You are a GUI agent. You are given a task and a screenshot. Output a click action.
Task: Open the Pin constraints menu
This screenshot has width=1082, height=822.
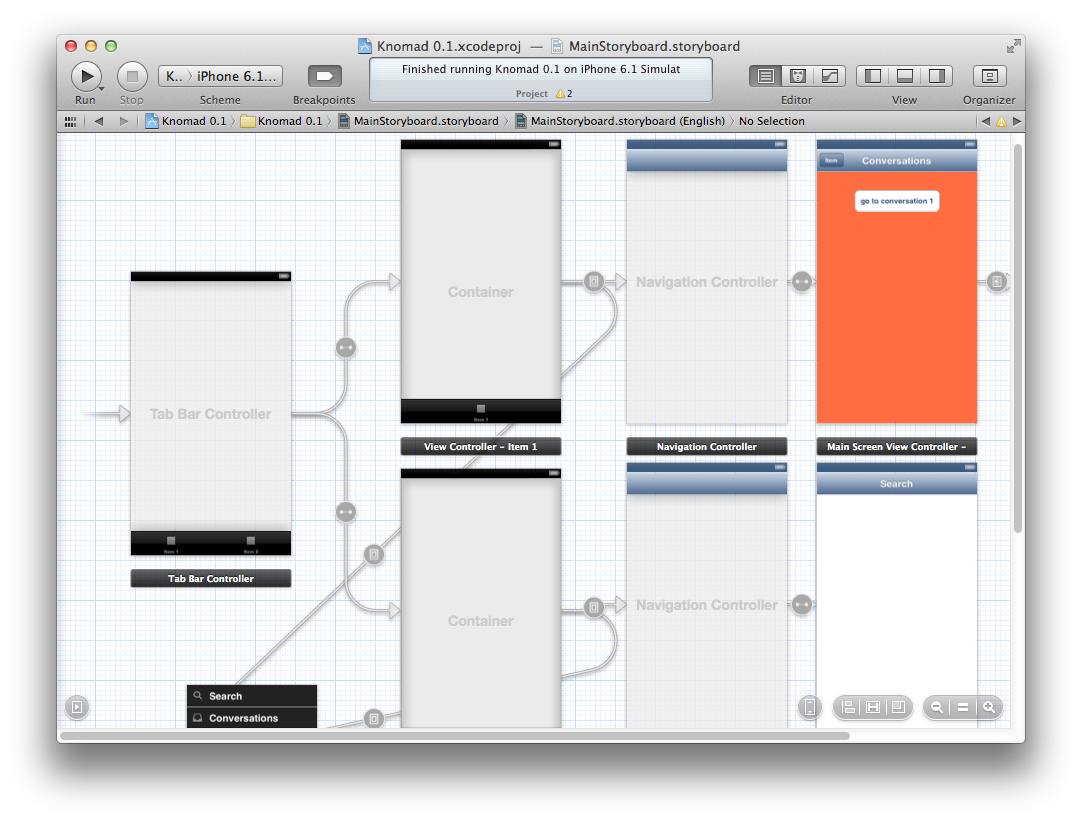873,707
